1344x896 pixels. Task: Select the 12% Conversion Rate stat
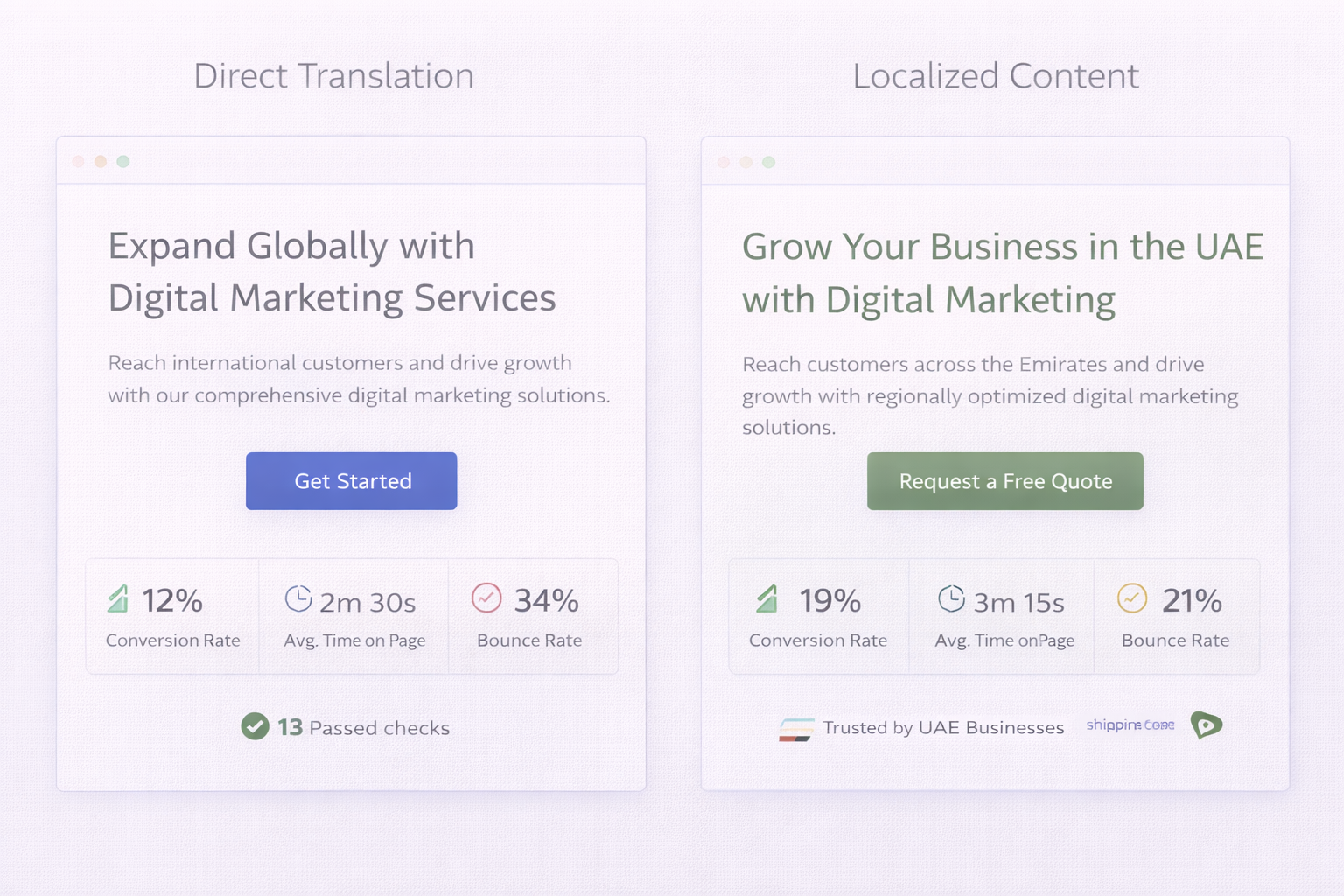pos(172,617)
